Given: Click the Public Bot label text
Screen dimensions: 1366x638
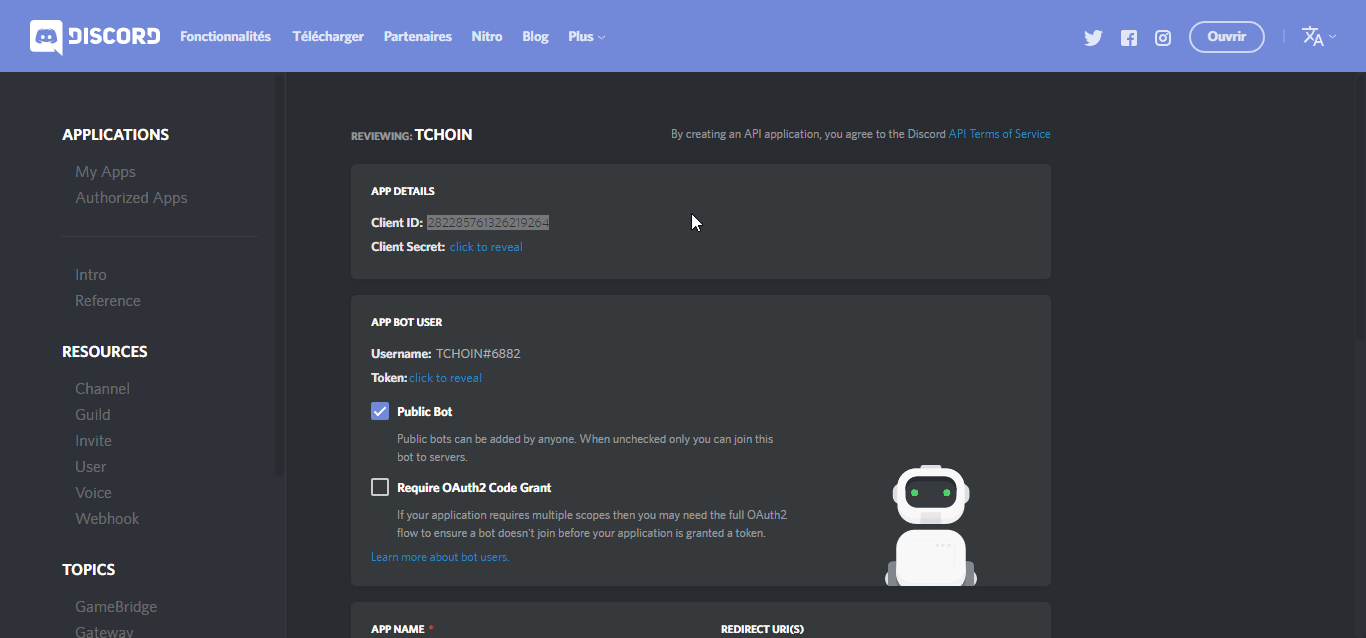Looking at the screenshot, I should click(x=425, y=412).
